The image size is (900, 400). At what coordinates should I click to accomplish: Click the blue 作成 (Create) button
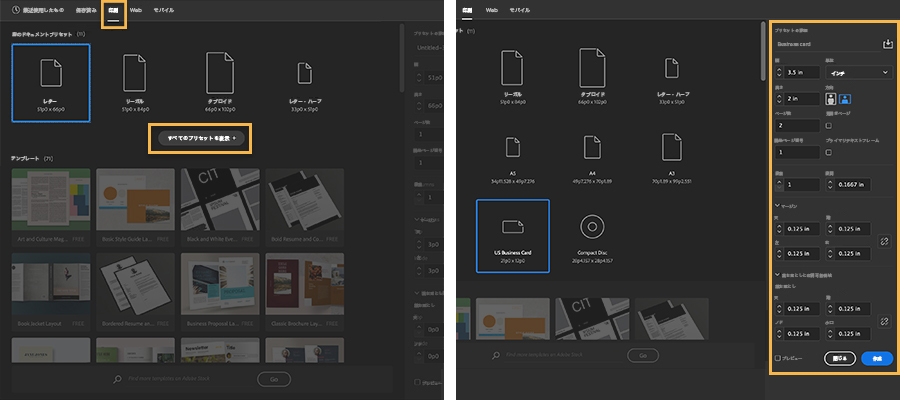pos(877,358)
